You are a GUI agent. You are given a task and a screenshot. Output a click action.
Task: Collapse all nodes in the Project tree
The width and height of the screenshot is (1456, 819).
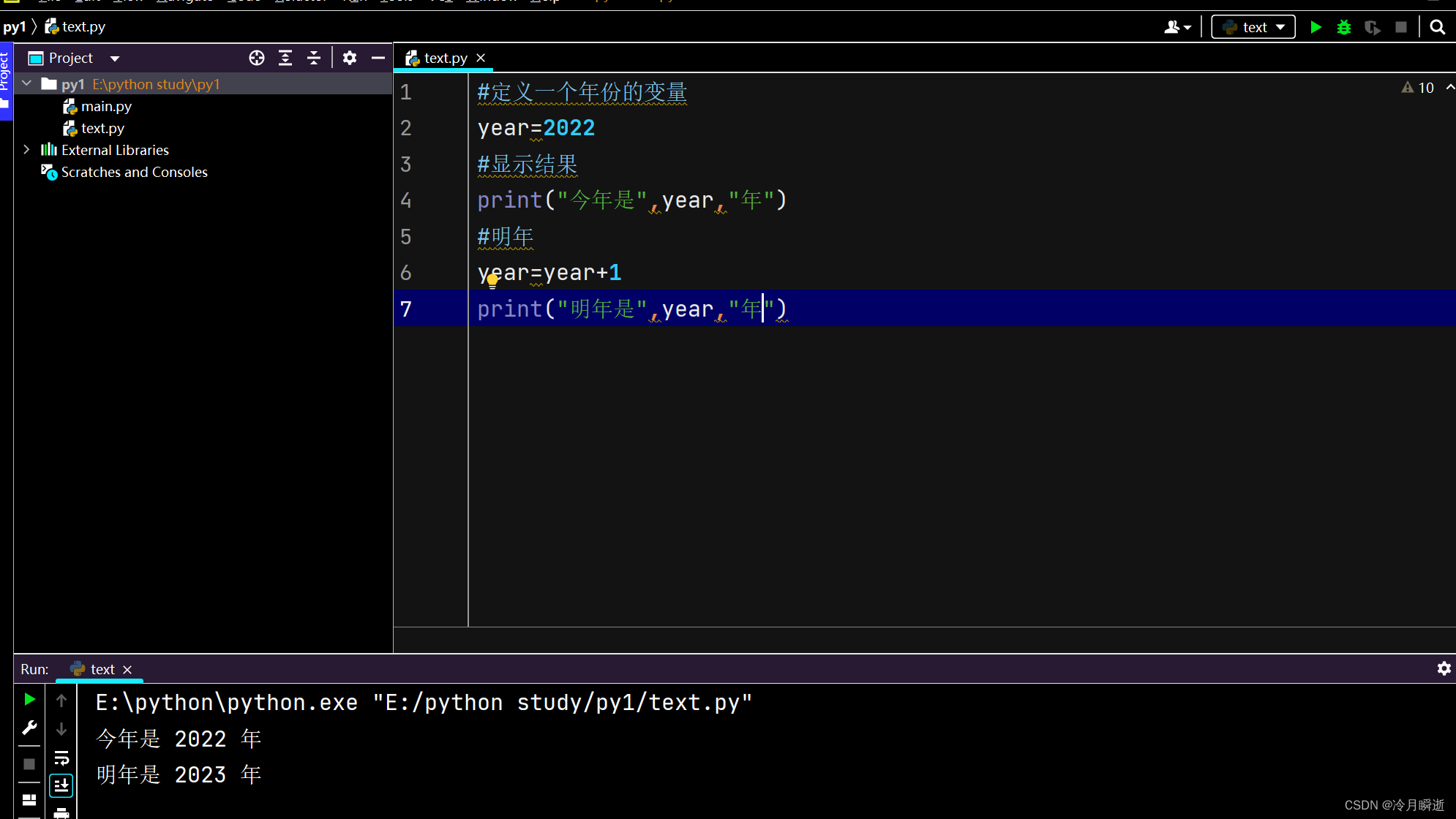(x=313, y=58)
